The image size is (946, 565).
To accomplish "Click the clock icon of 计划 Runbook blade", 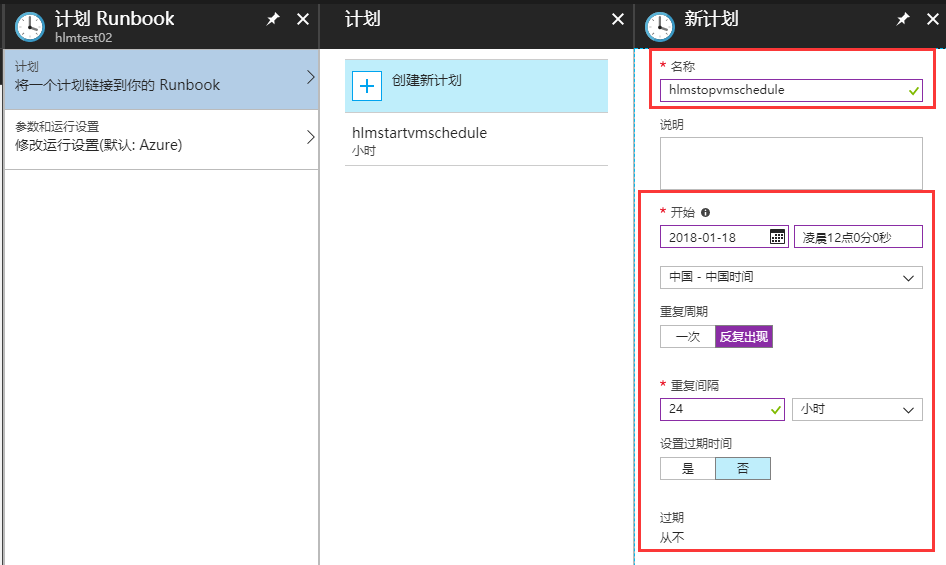I will pyautogui.click(x=30, y=27).
